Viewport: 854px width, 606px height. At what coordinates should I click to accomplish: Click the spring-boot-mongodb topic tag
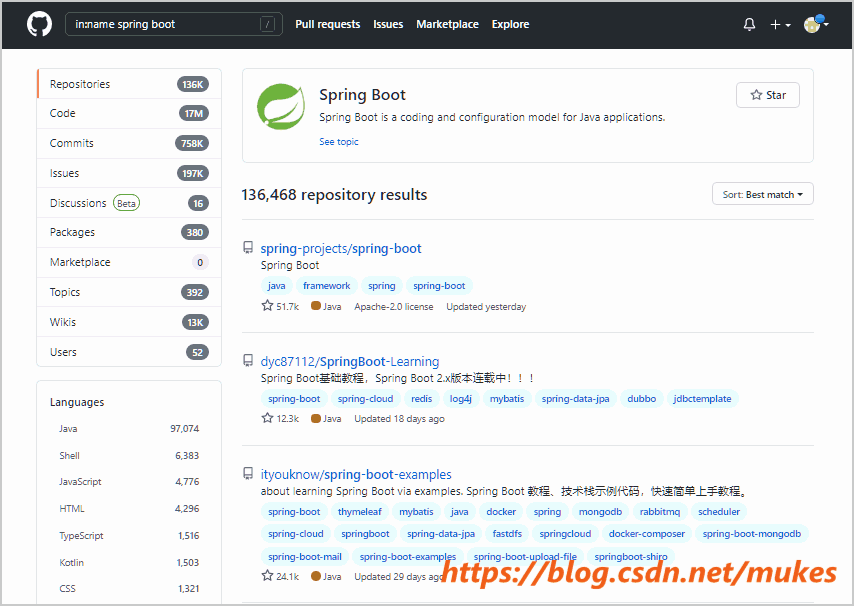(x=752, y=534)
